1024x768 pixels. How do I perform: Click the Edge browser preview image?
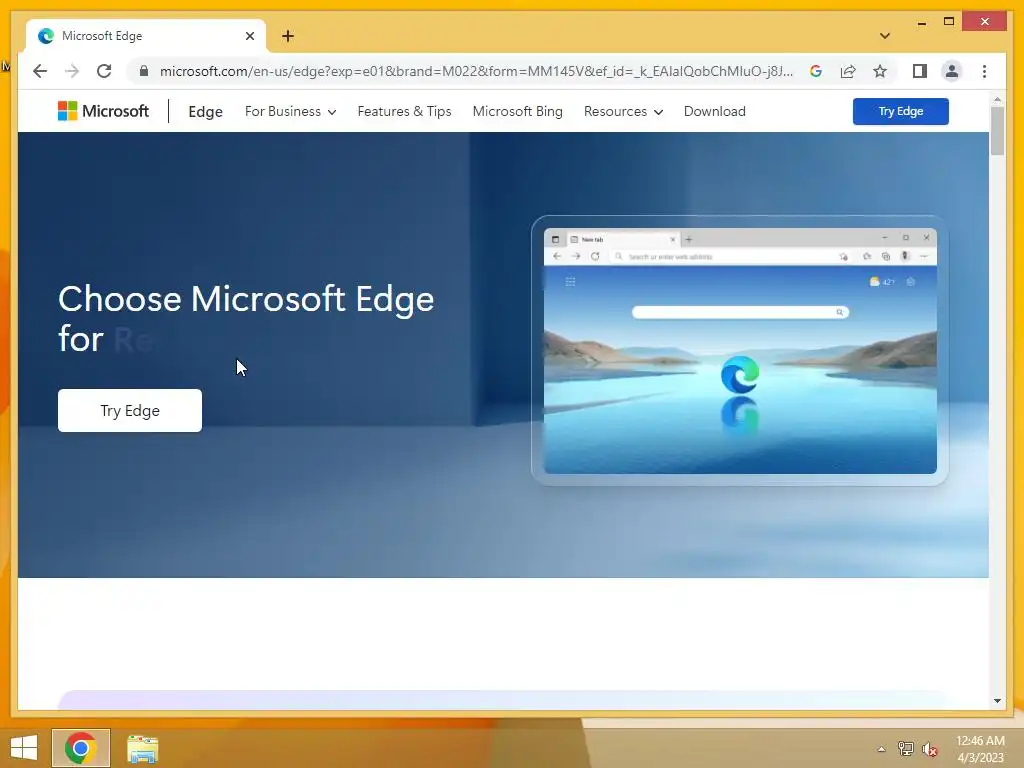(740, 351)
